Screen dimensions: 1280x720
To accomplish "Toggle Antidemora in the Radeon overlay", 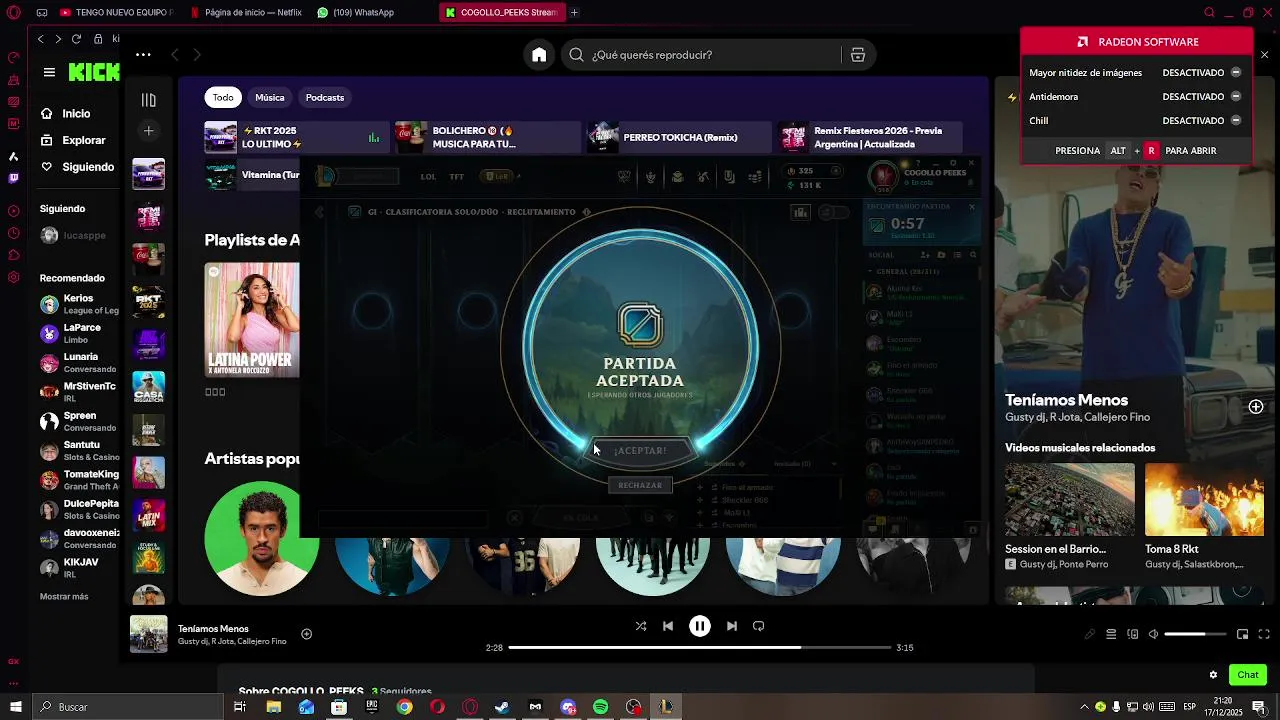I will (x=1236, y=97).
